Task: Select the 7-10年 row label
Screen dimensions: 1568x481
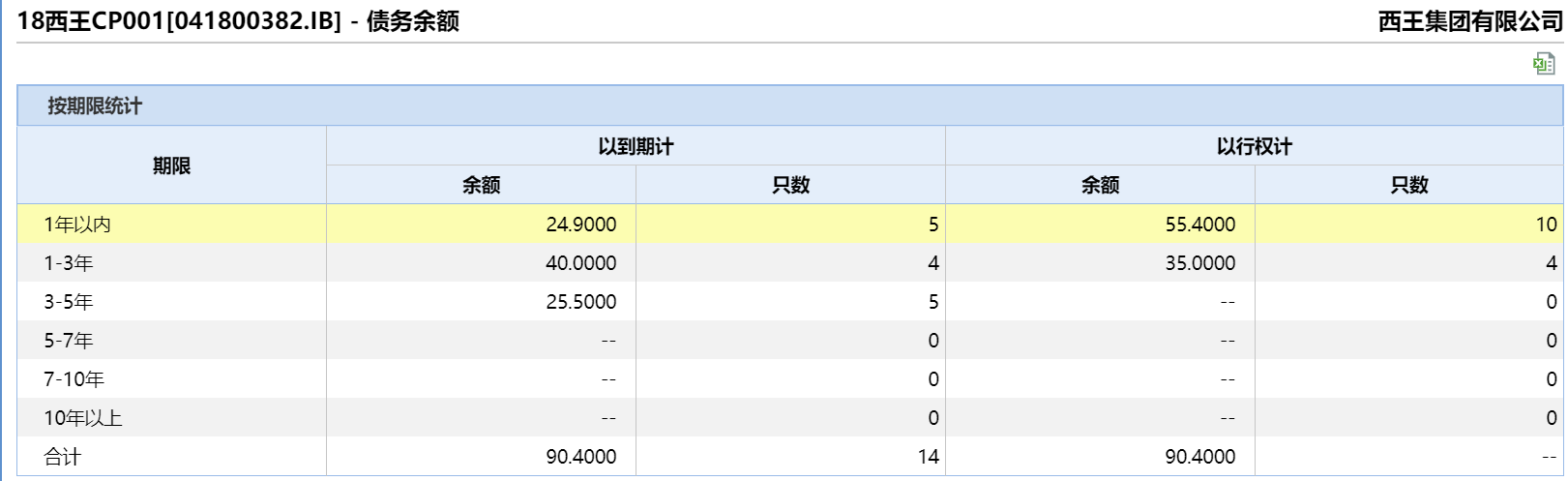Action: (74, 379)
